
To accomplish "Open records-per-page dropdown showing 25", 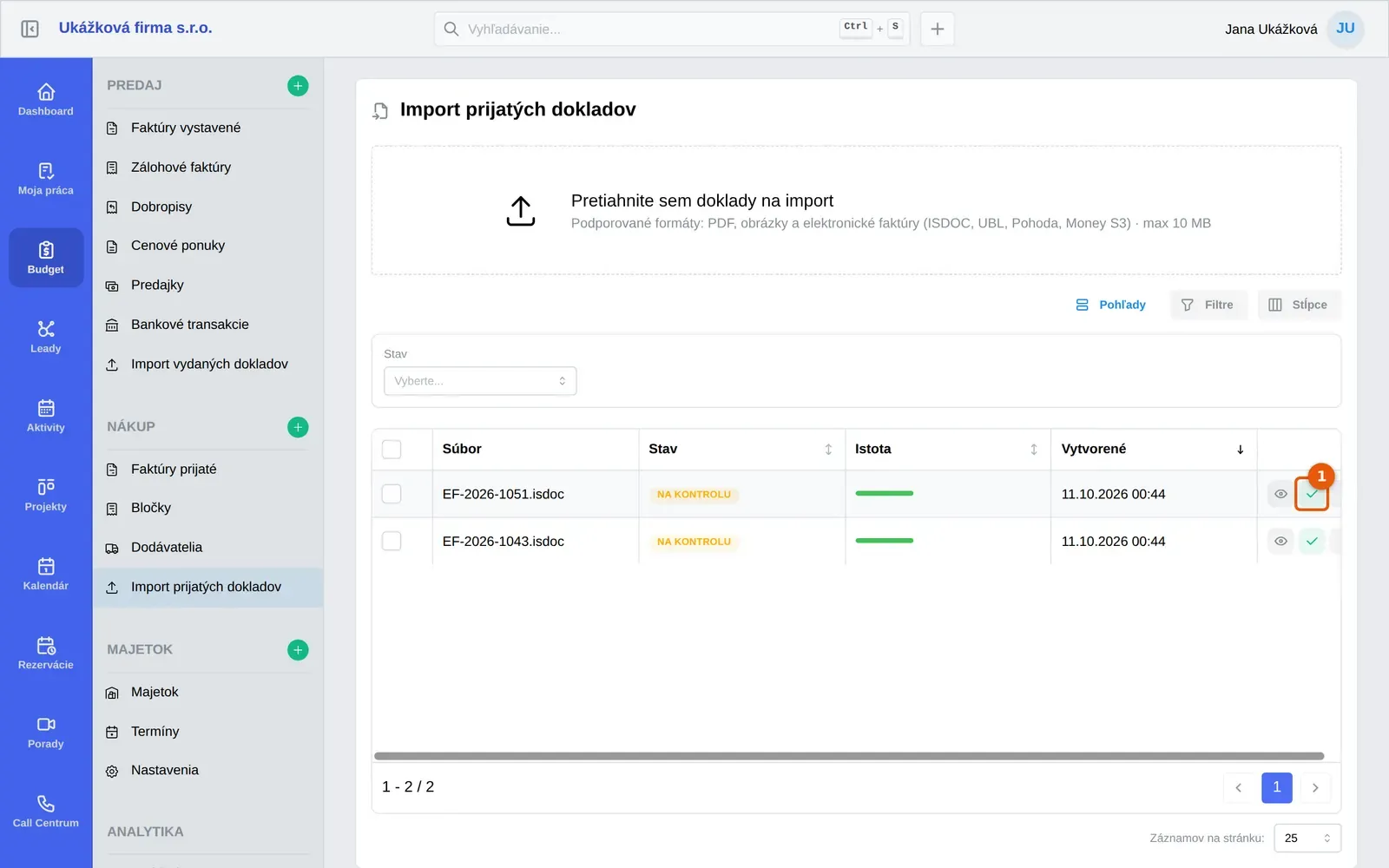I will coord(1307,838).
